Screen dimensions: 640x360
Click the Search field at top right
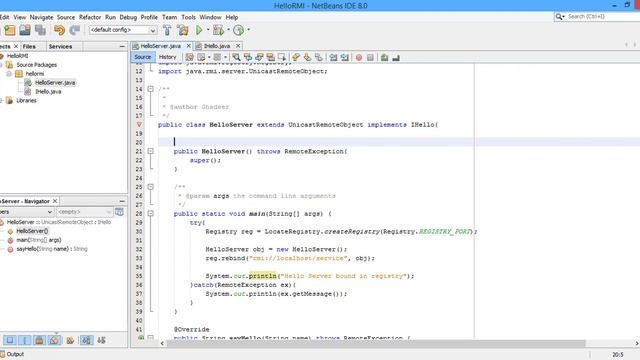(603, 17)
